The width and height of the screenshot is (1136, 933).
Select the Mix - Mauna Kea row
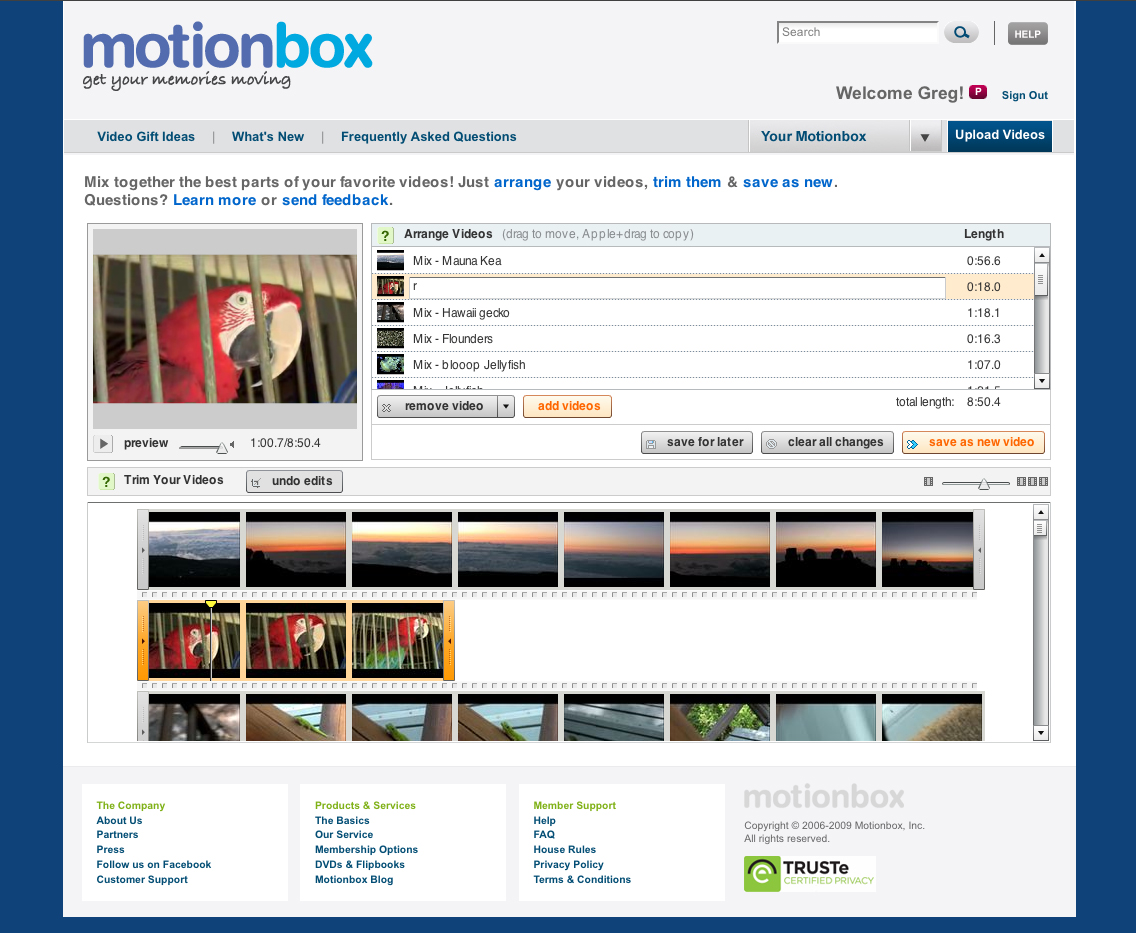click(x=703, y=261)
